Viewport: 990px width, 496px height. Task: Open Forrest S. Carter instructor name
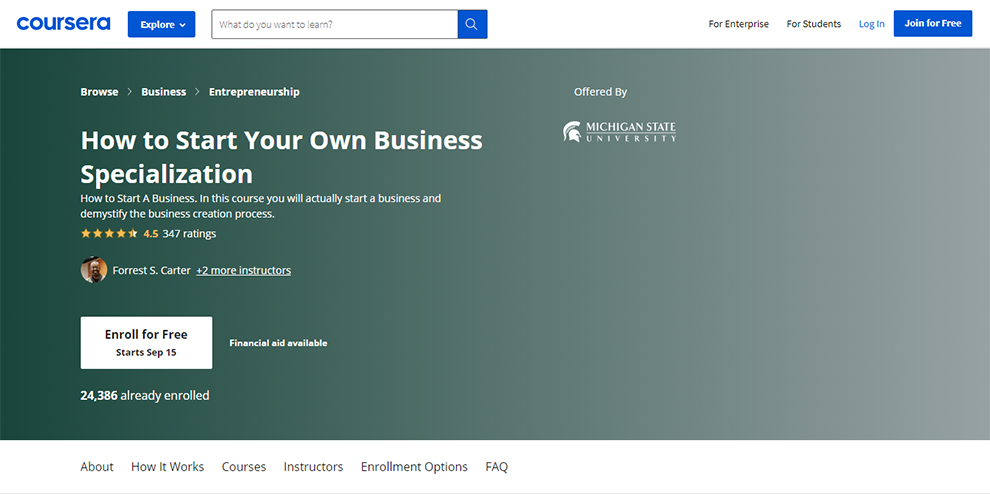click(x=152, y=270)
